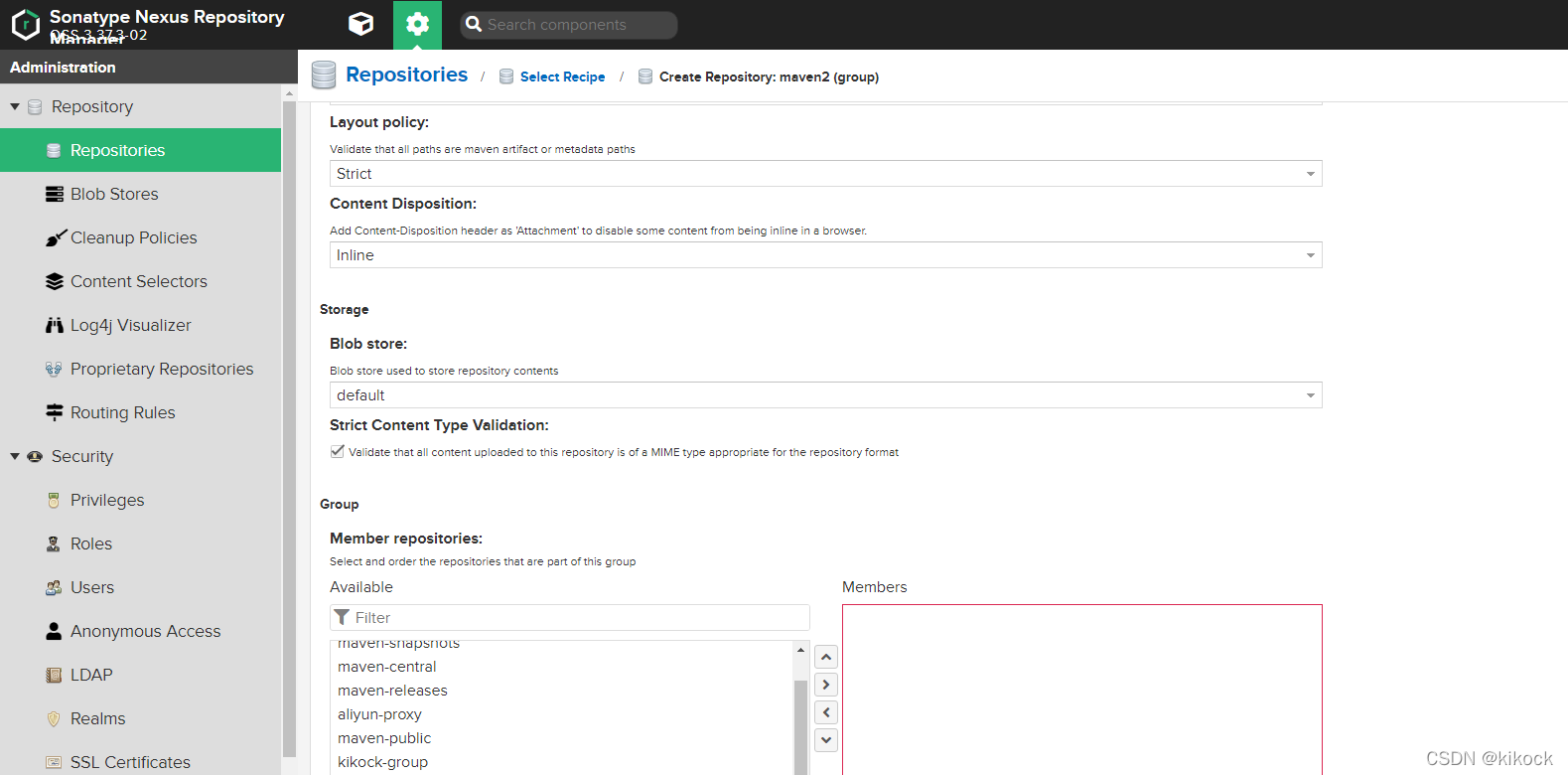
Task: Click the Select Recipe breadcrumb link
Action: coord(562,77)
